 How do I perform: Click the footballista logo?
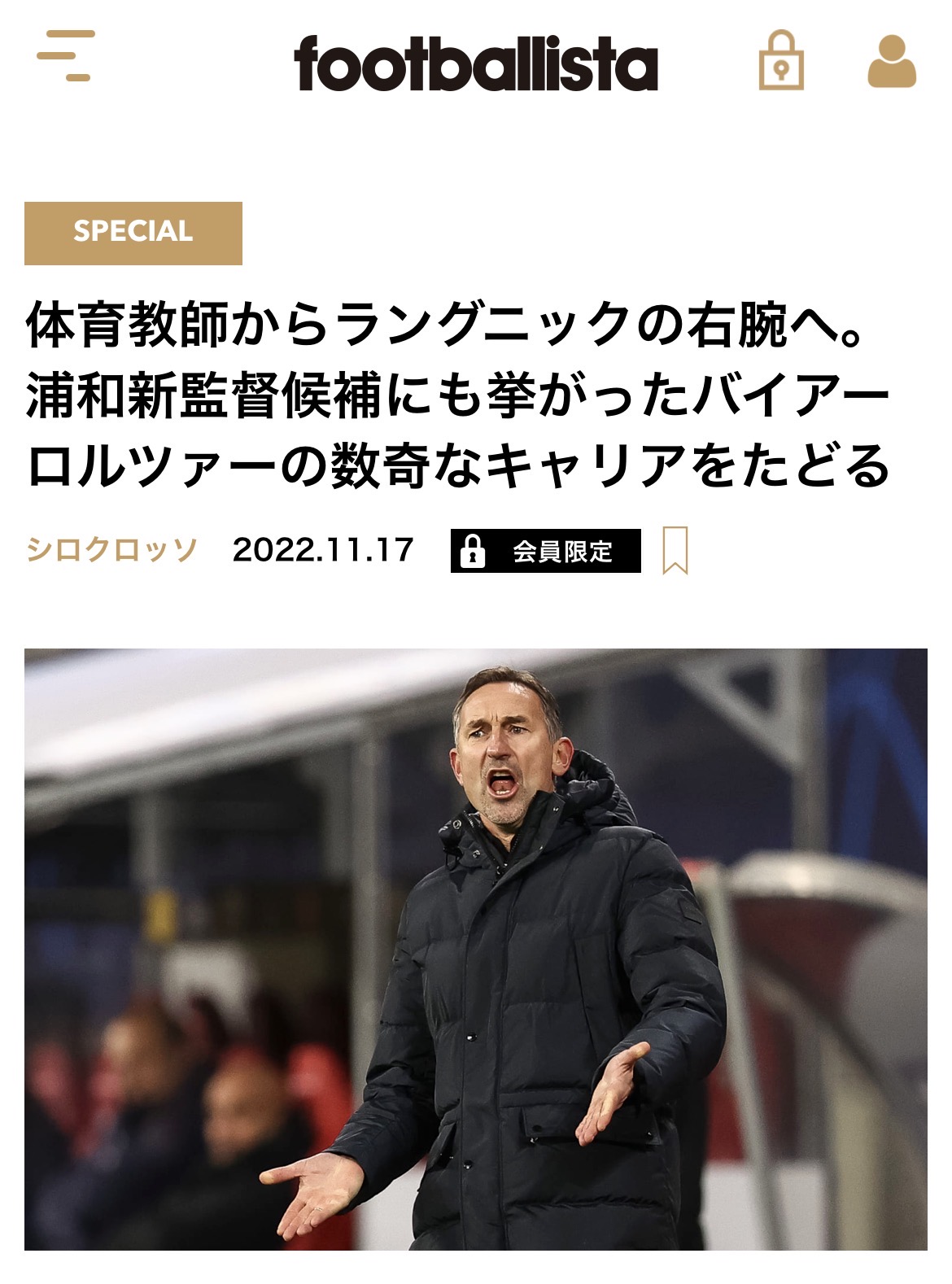(x=476, y=63)
